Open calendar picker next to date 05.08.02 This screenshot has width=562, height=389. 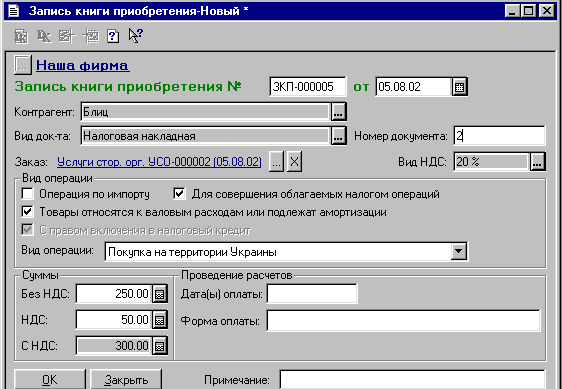(460, 87)
